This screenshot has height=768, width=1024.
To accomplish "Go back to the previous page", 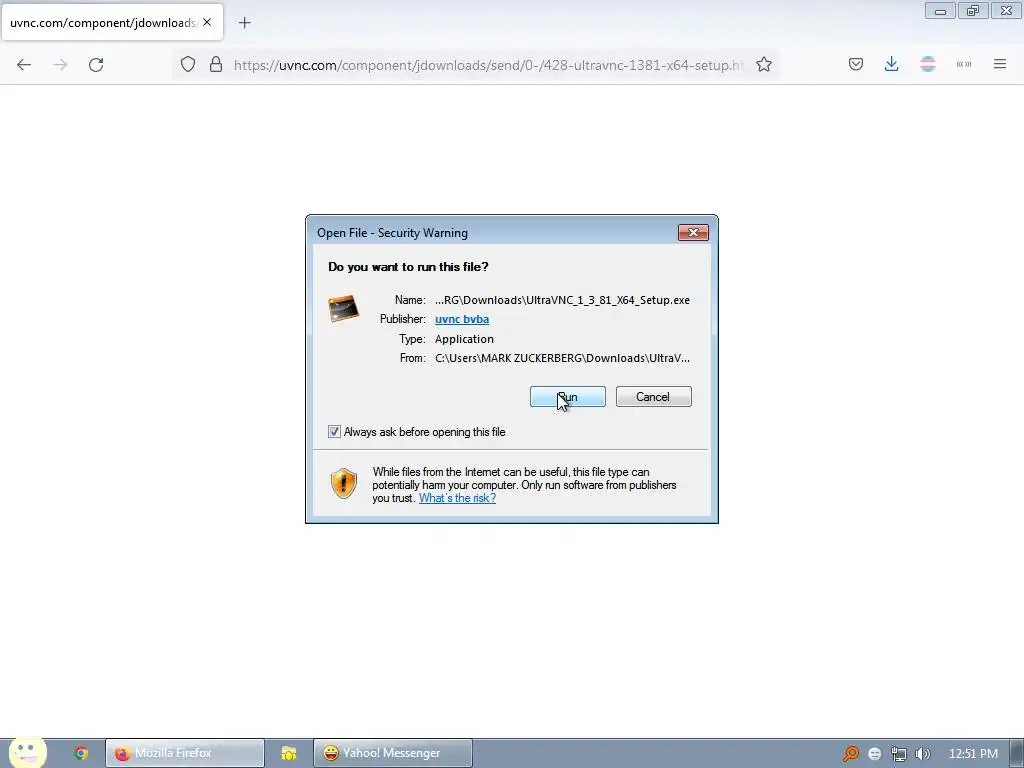I will coord(24,65).
